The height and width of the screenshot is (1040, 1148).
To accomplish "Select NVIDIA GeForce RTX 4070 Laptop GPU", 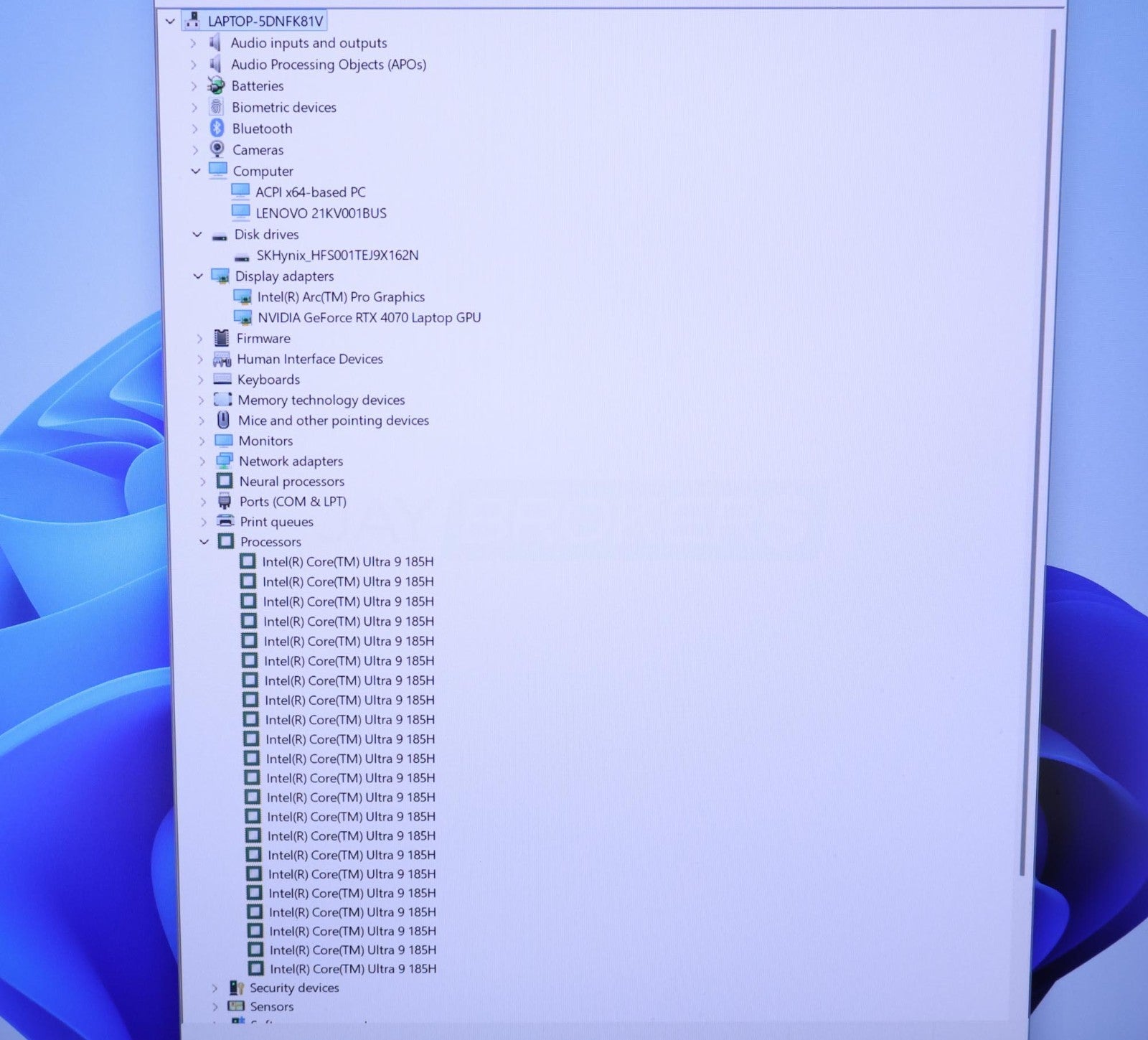I will pyautogui.click(x=369, y=317).
